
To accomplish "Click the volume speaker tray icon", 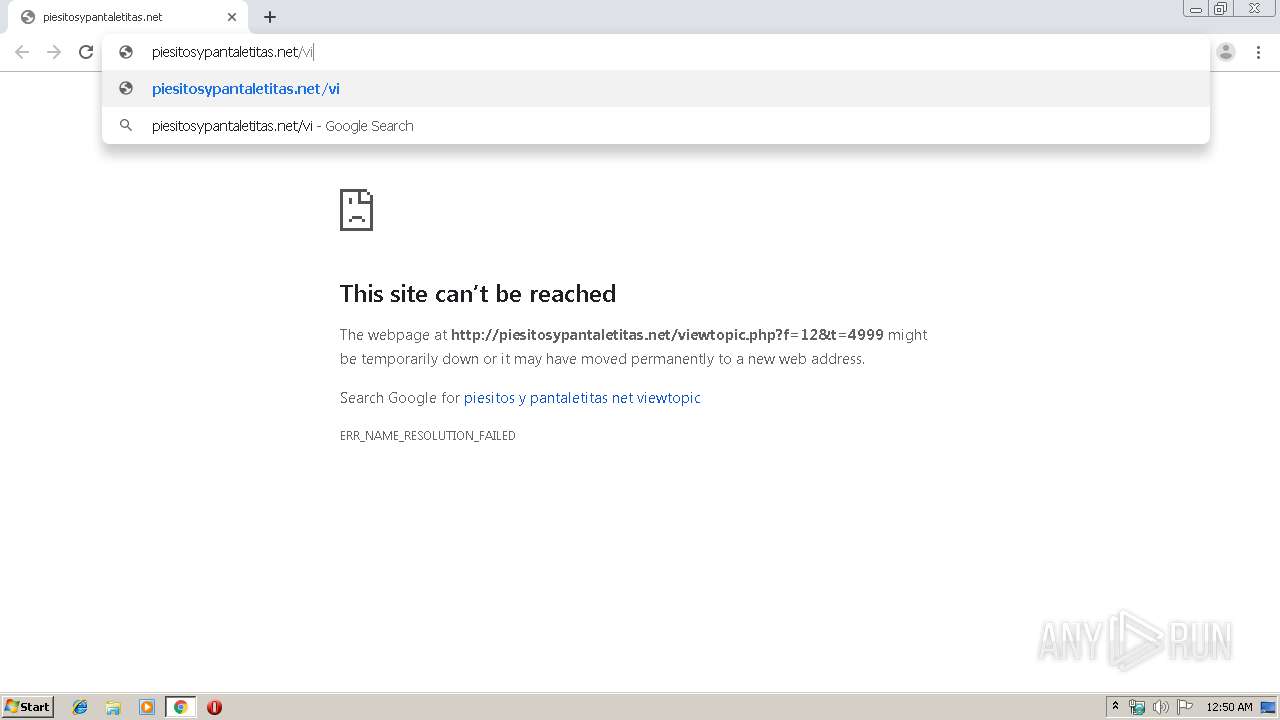I will (x=1161, y=707).
